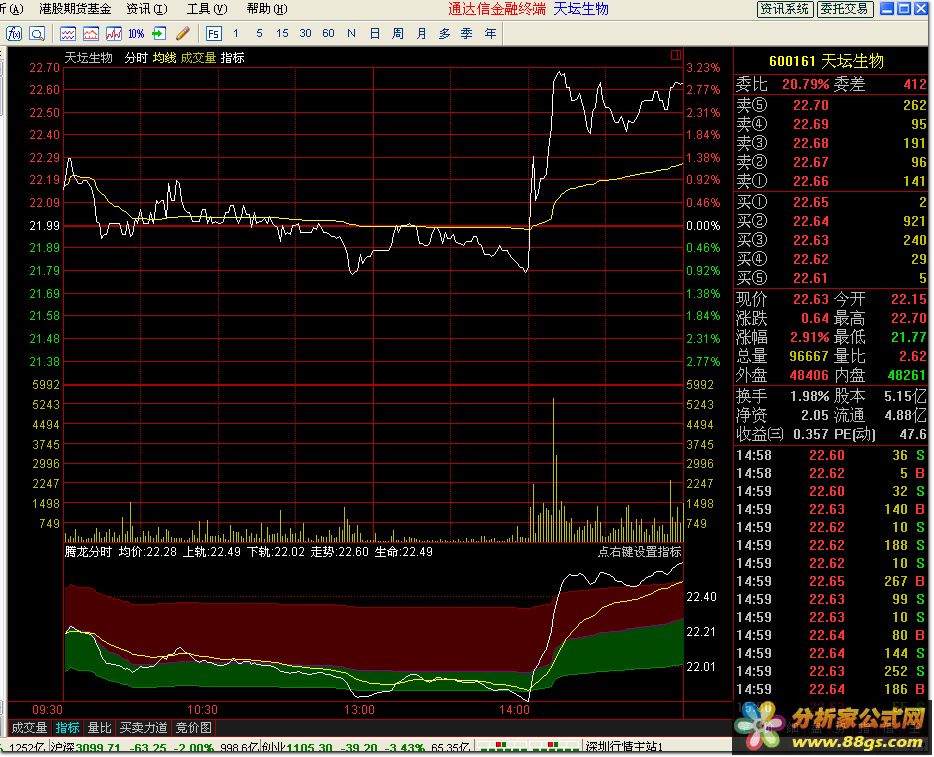Select the 竞价图 bottom tab
The height and width of the screenshot is (757, 934).
(194, 728)
